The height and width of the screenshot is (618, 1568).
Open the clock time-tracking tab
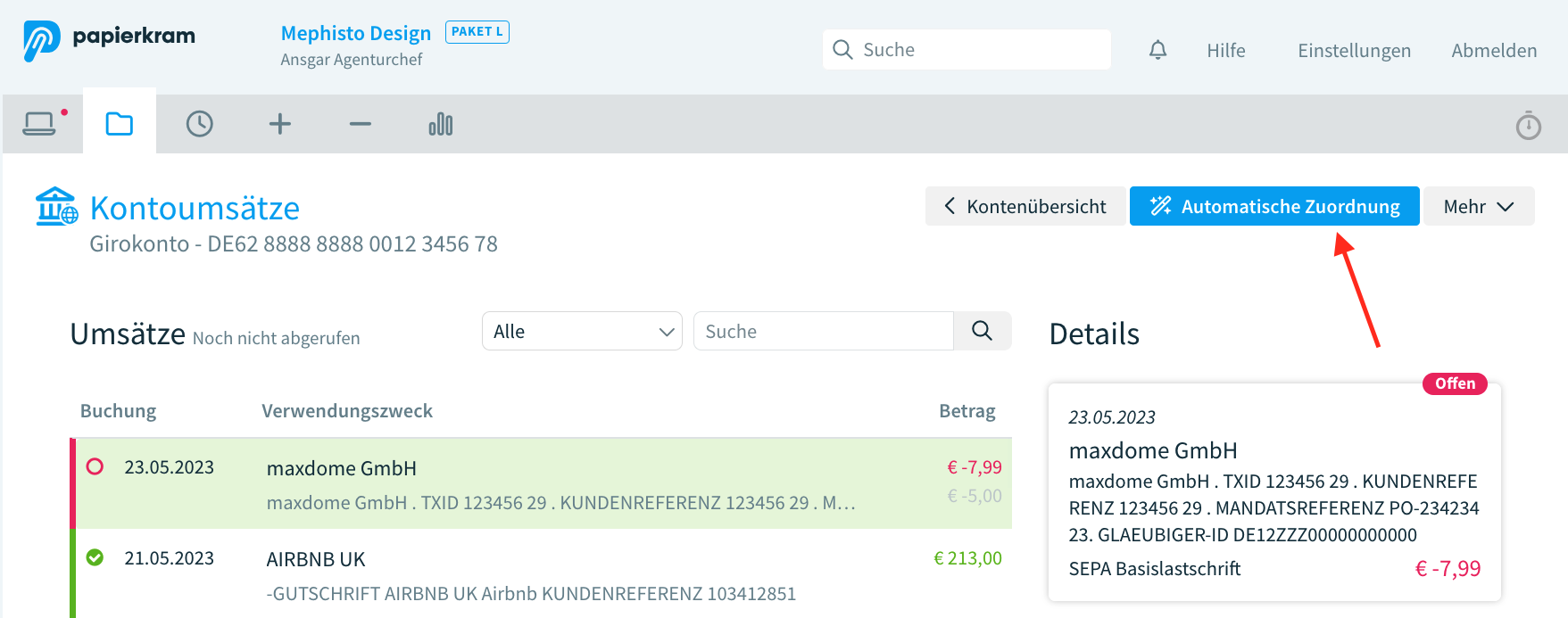(199, 124)
